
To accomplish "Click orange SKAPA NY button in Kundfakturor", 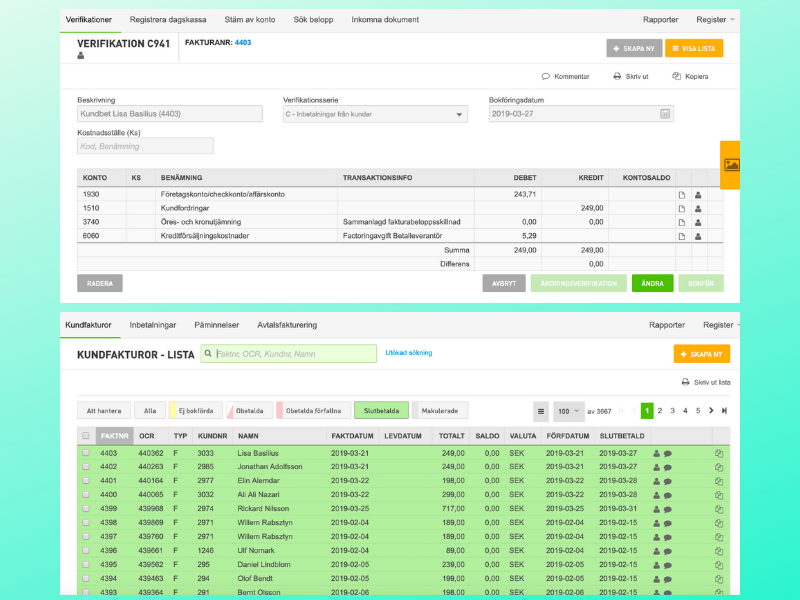I will pos(702,354).
